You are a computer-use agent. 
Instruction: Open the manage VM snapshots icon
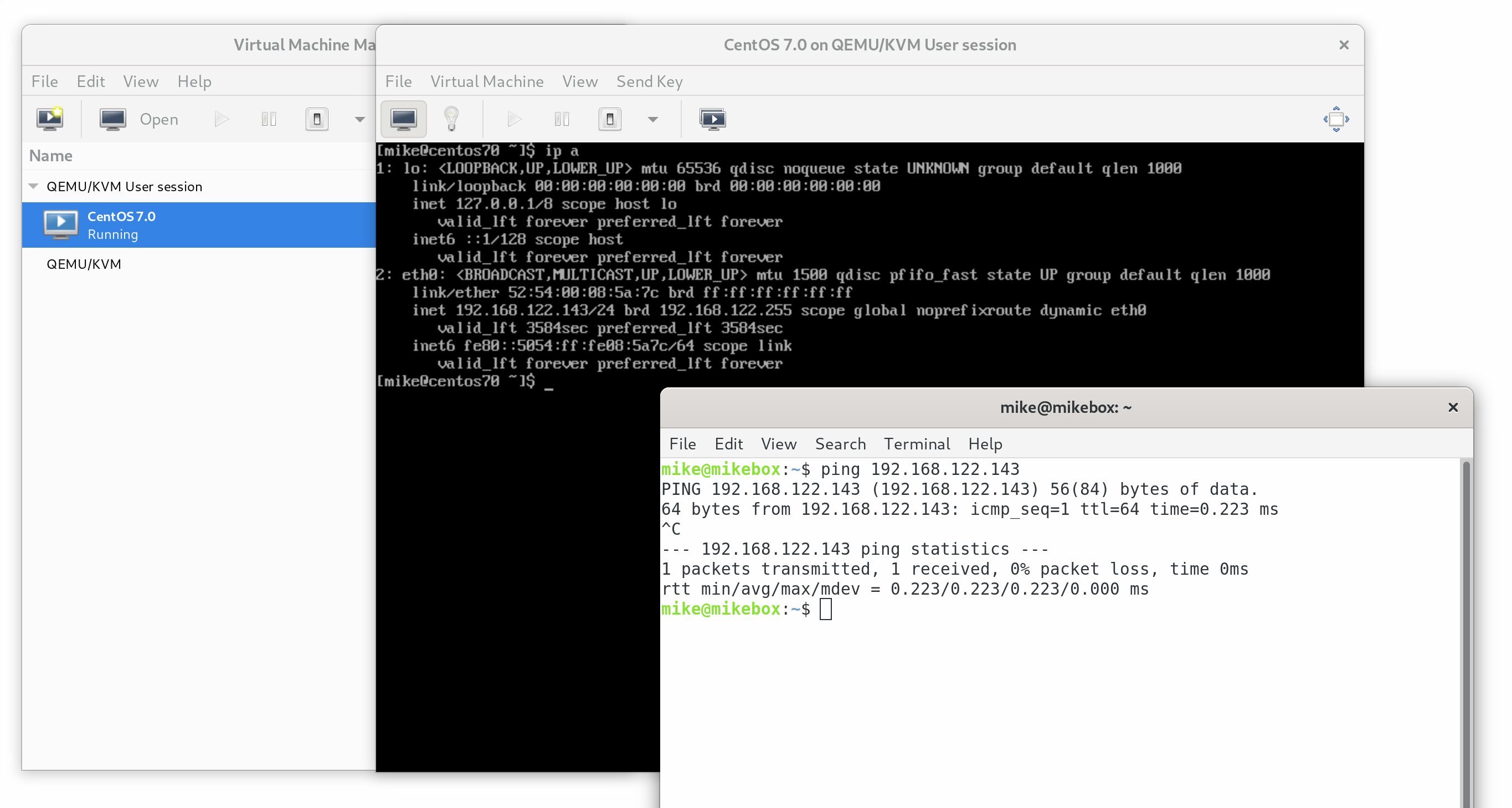point(712,119)
